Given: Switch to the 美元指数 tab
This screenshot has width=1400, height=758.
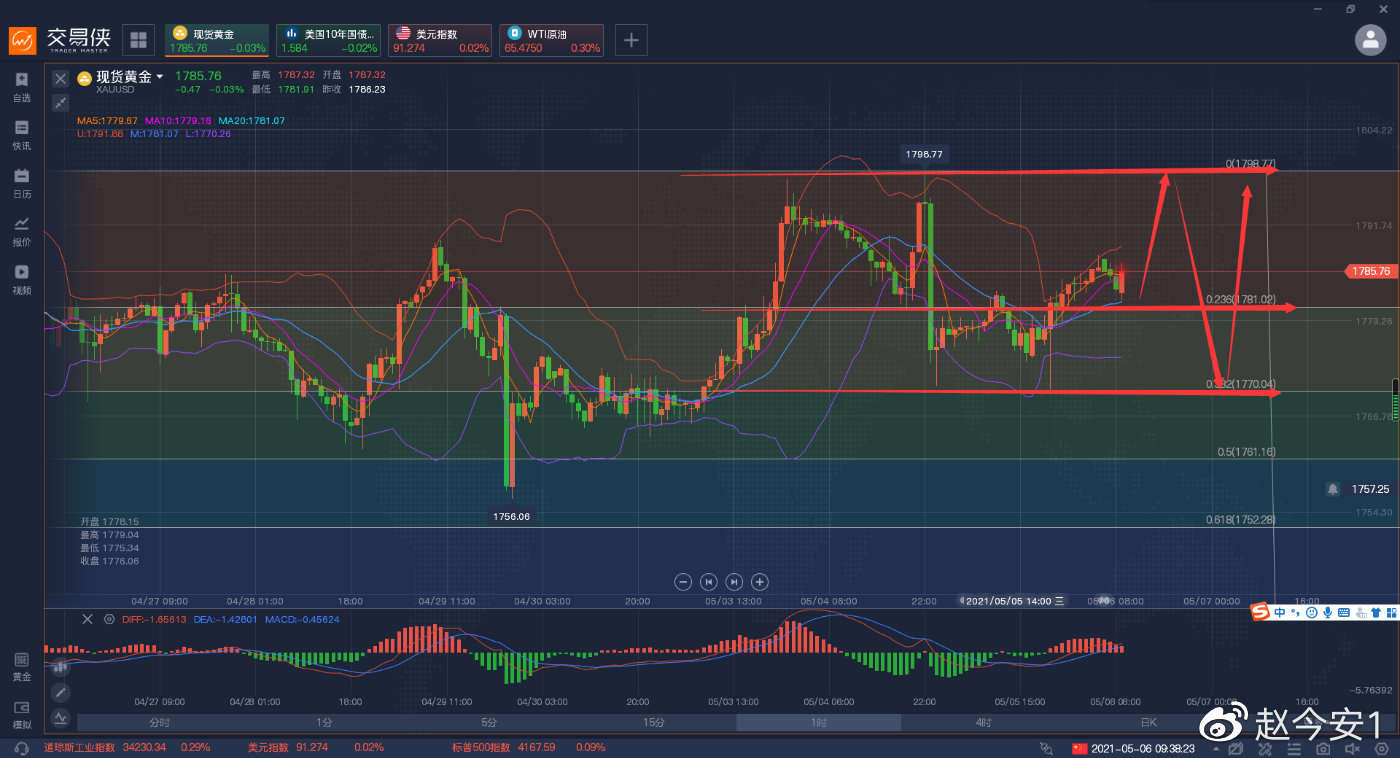Looking at the screenshot, I should [x=440, y=40].
